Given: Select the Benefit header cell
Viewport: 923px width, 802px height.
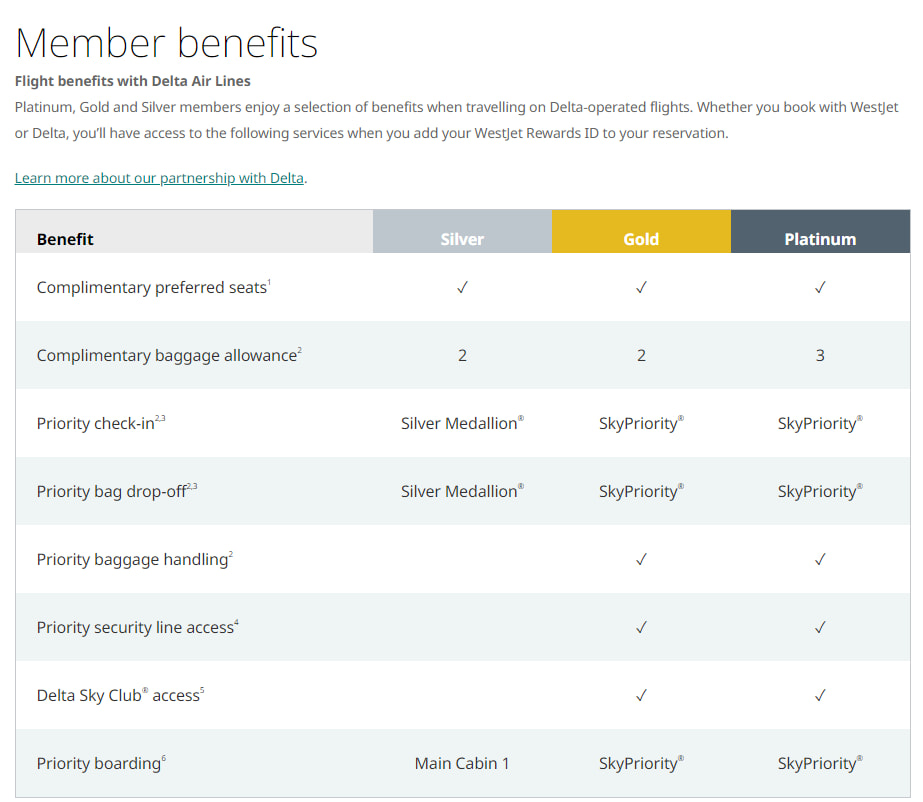Looking at the screenshot, I should click(x=65, y=239).
